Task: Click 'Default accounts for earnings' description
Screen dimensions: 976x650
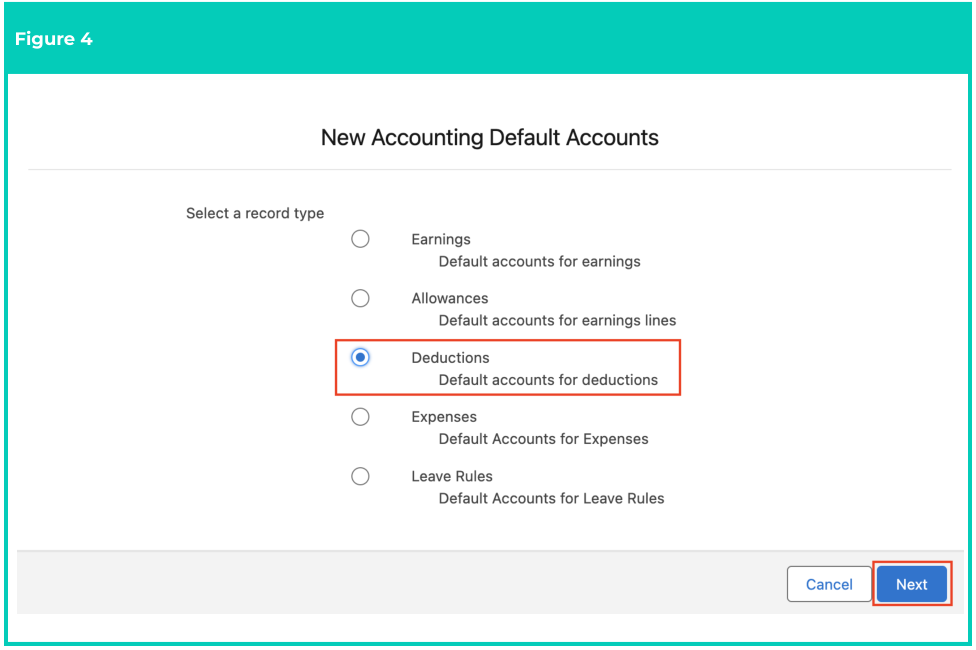Action: coord(540,261)
